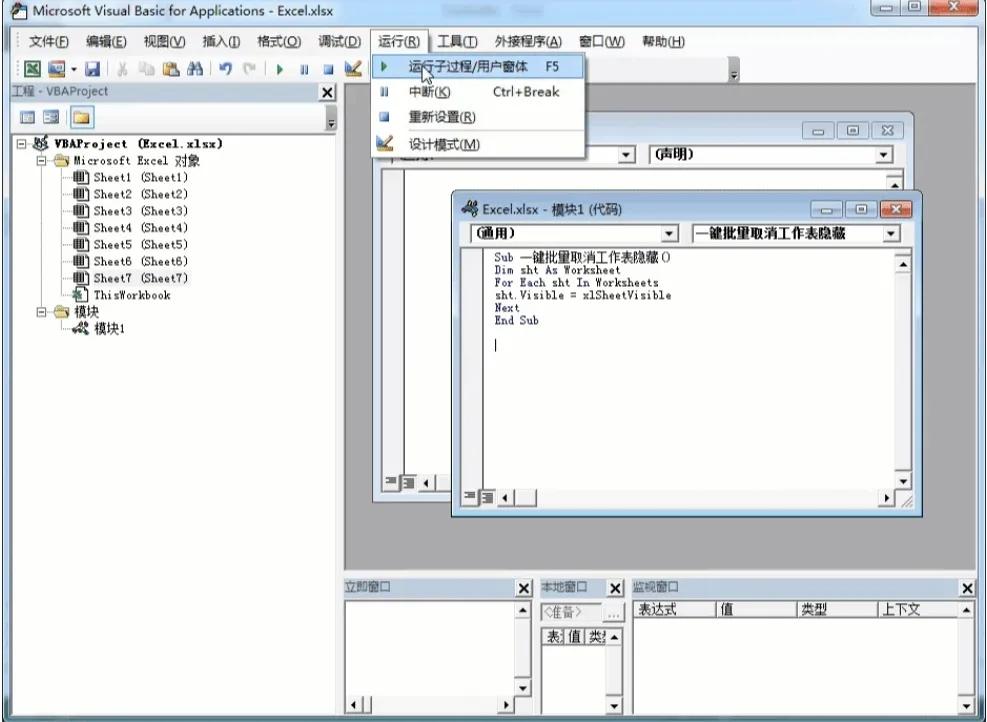Open the 工具(T) menu

tap(457, 42)
